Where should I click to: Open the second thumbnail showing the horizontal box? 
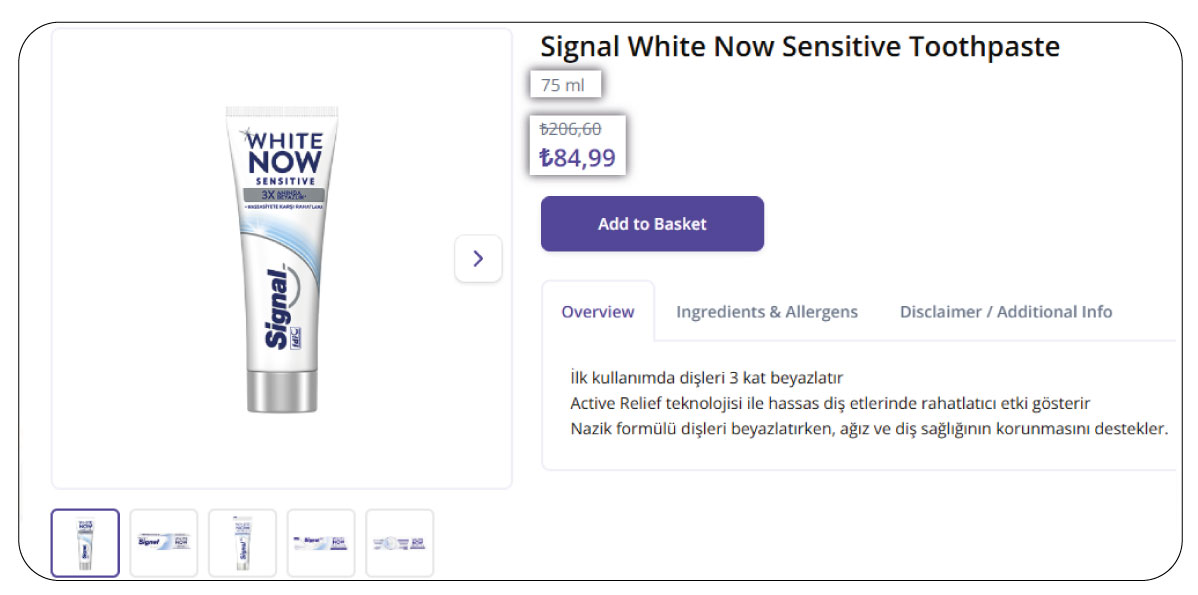point(164,543)
